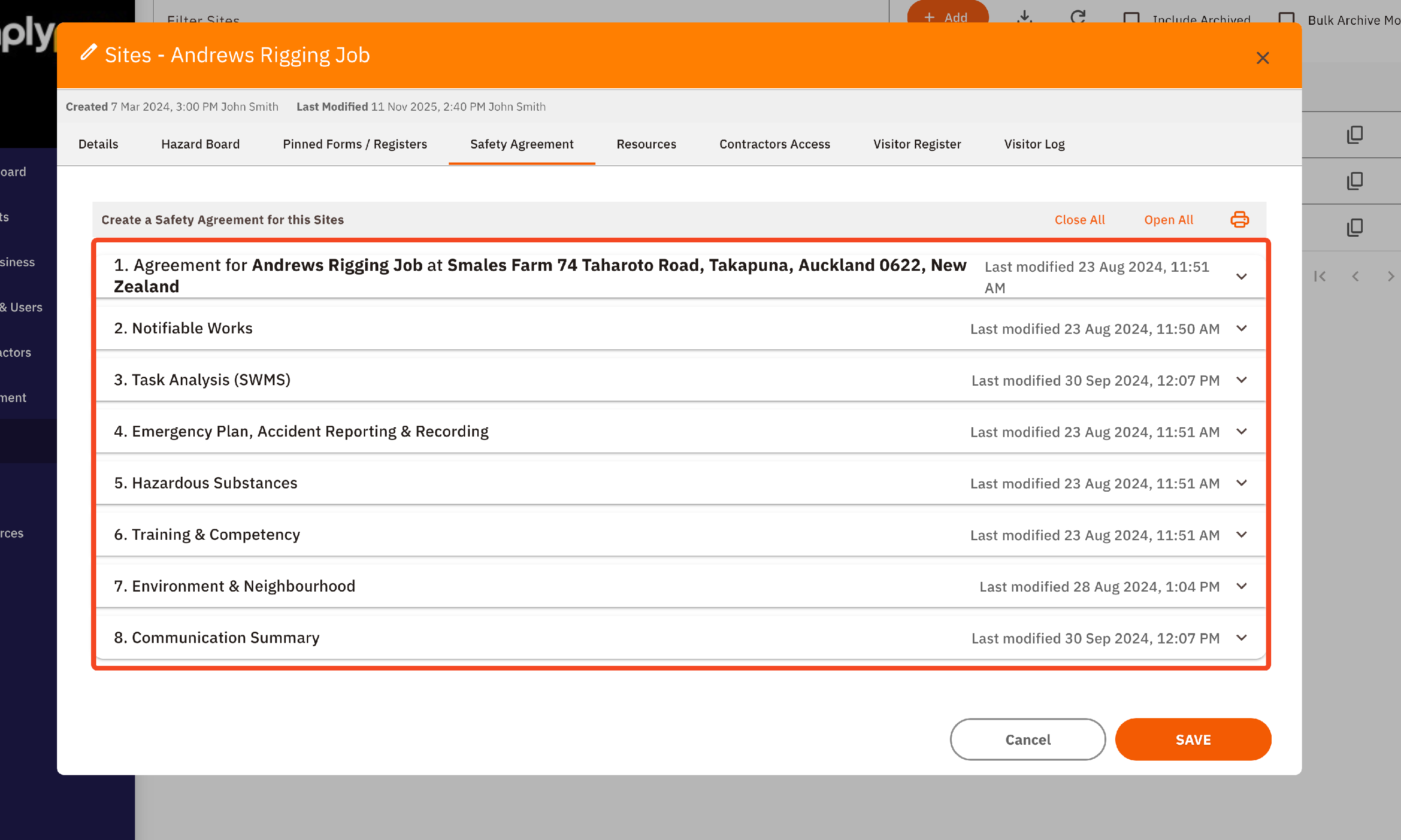Expand the Notifiable Works section
Image resolution: width=1401 pixels, height=840 pixels.
(x=1241, y=328)
